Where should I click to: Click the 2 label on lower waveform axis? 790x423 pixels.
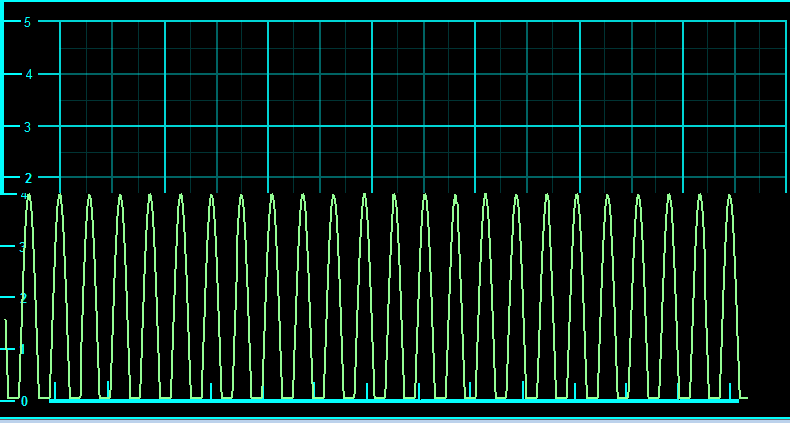click(x=23, y=298)
